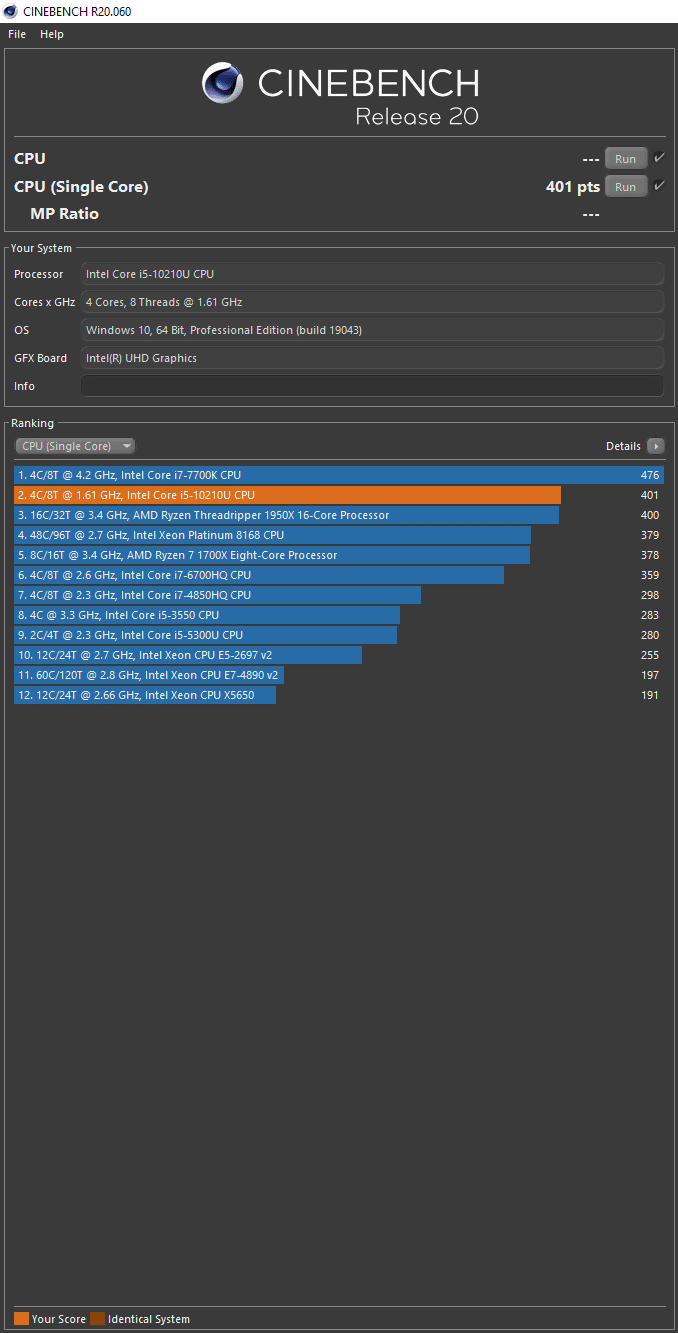Click the Cores x GHz field
Image resolution: width=678 pixels, height=1333 pixels.
(x=372, y=302)
